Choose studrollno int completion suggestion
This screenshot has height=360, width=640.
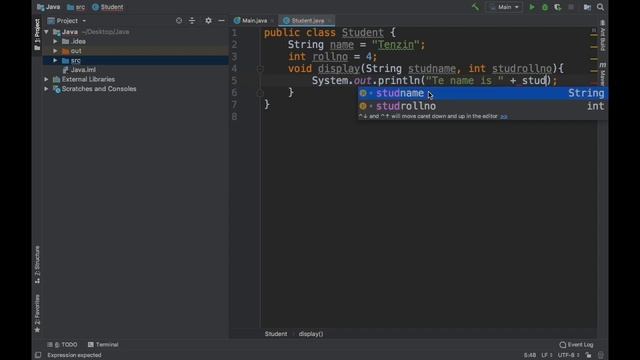coord(483,106)
